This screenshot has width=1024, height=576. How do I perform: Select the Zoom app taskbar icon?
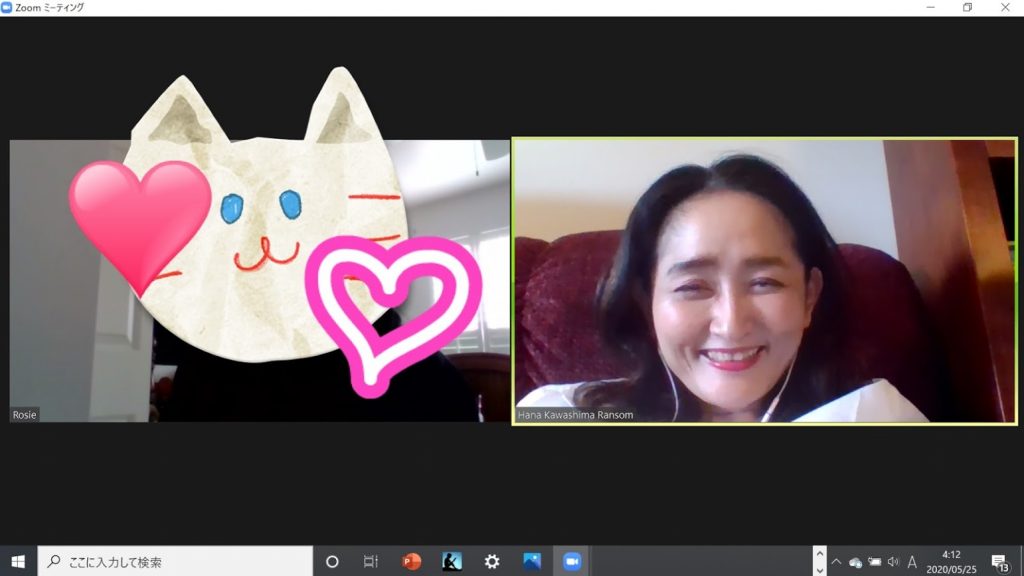pyautogui.click(x=572, y=561)
